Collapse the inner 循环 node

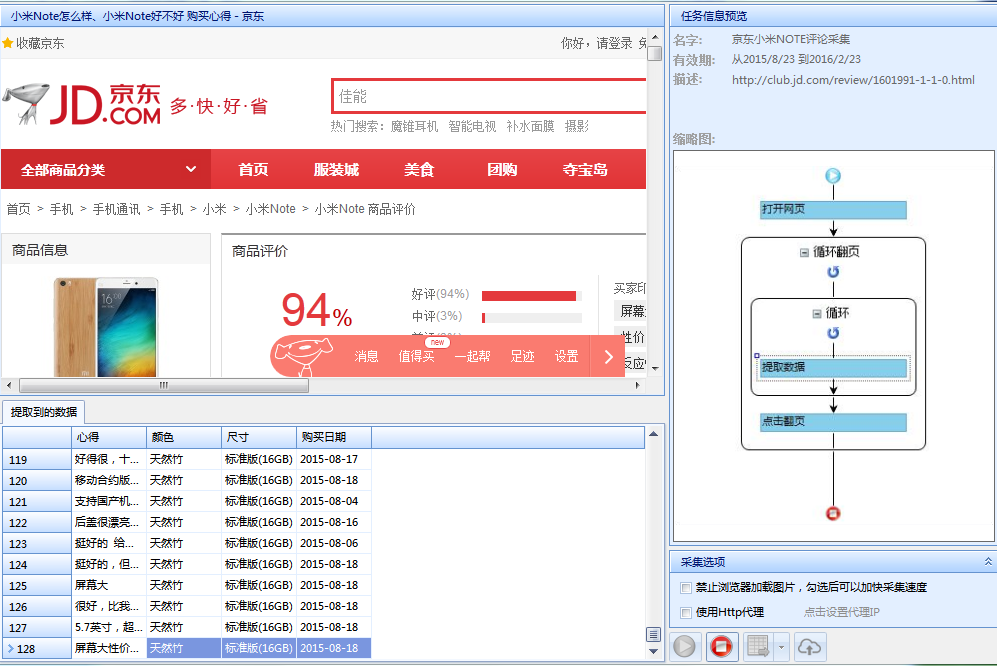(816, 314)
